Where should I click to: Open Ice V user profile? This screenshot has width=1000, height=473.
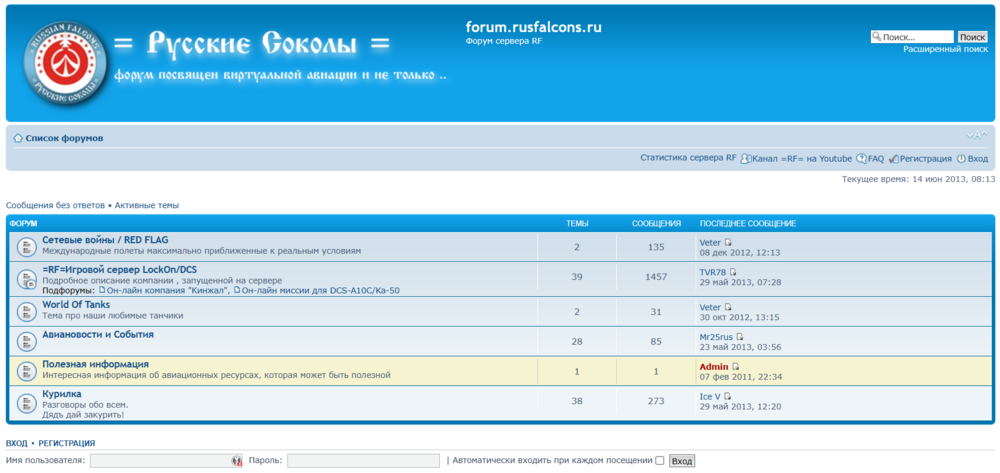coord(710,397)
